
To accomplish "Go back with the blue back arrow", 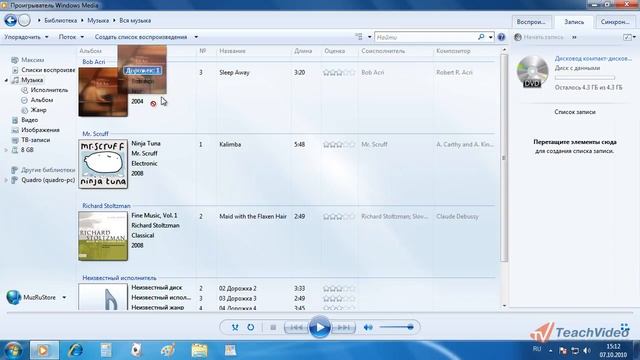I will point(11,20).
